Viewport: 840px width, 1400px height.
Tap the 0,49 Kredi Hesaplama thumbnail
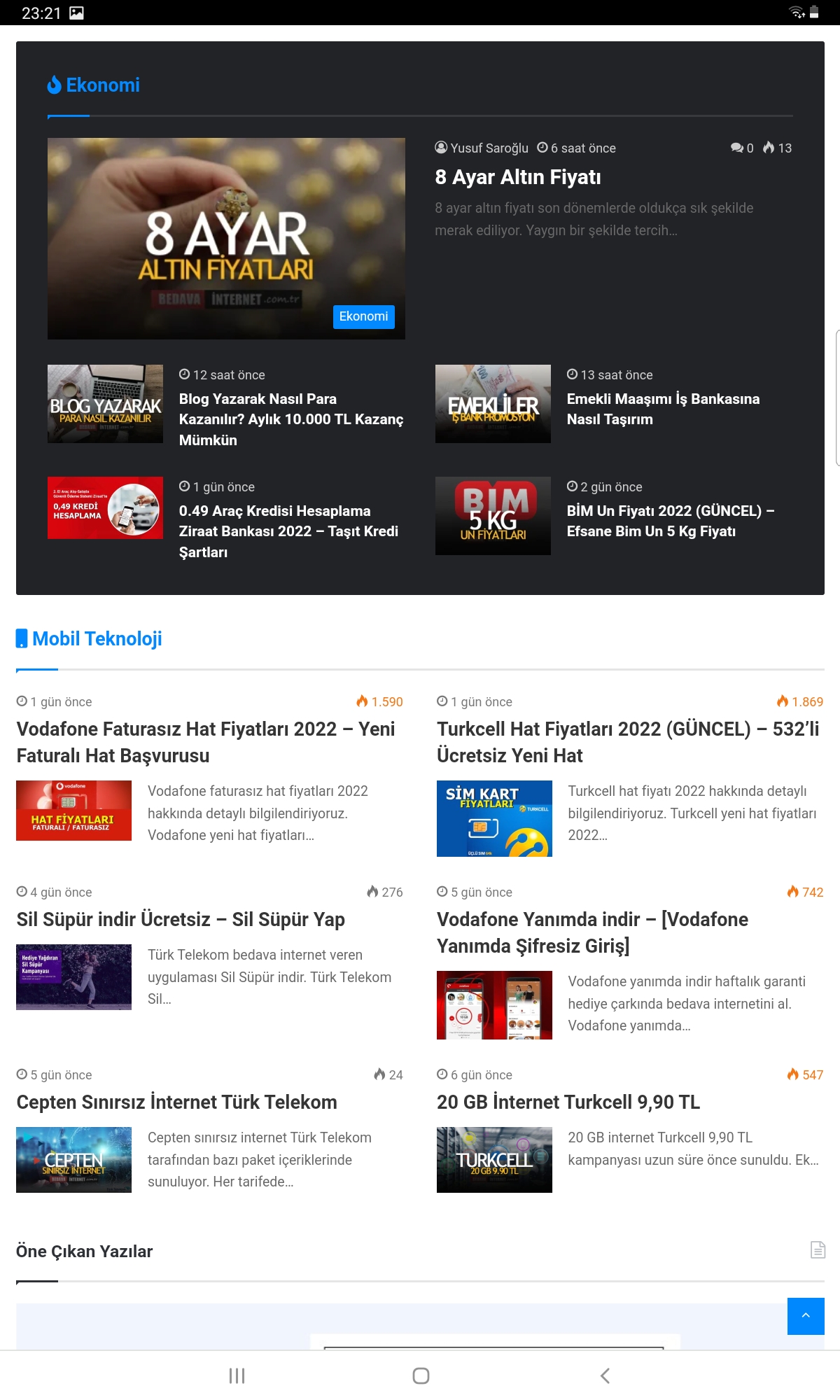[105, 507]
